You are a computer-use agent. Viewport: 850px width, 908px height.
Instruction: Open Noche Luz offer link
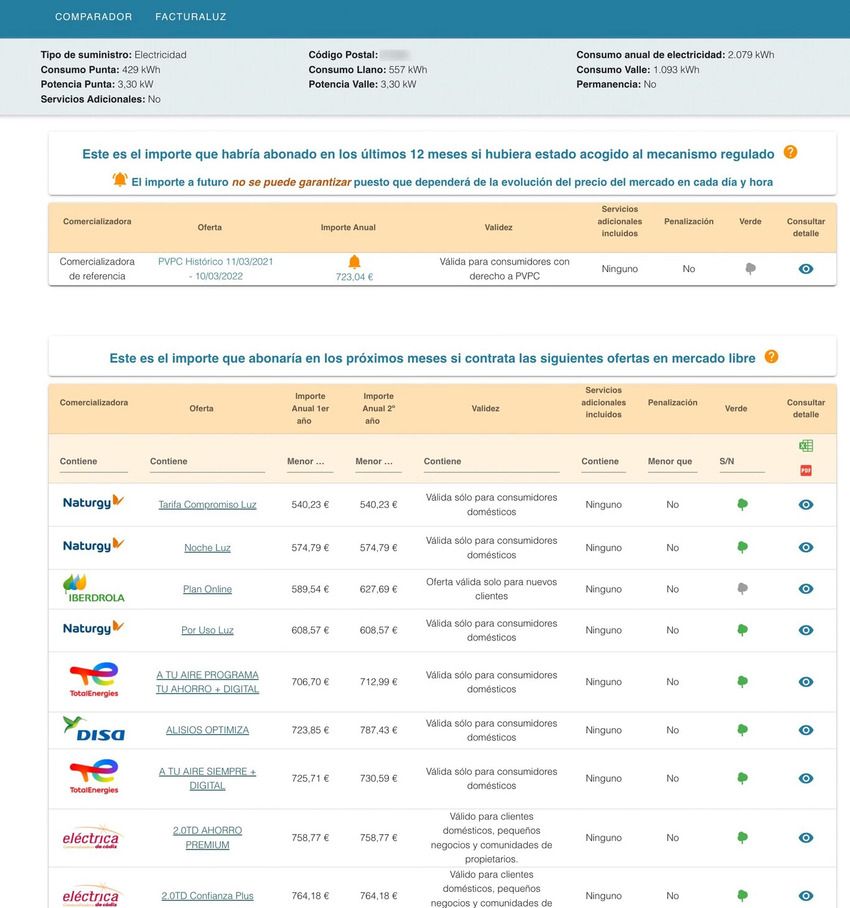pos(207,547)
